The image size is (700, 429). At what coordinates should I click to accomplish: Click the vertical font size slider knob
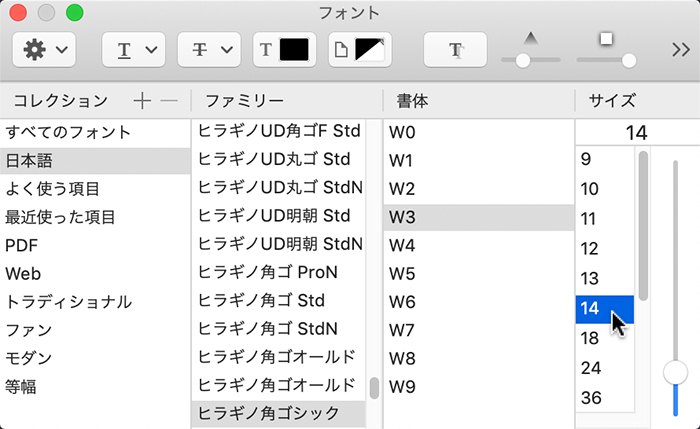click(x=676, y=372)
